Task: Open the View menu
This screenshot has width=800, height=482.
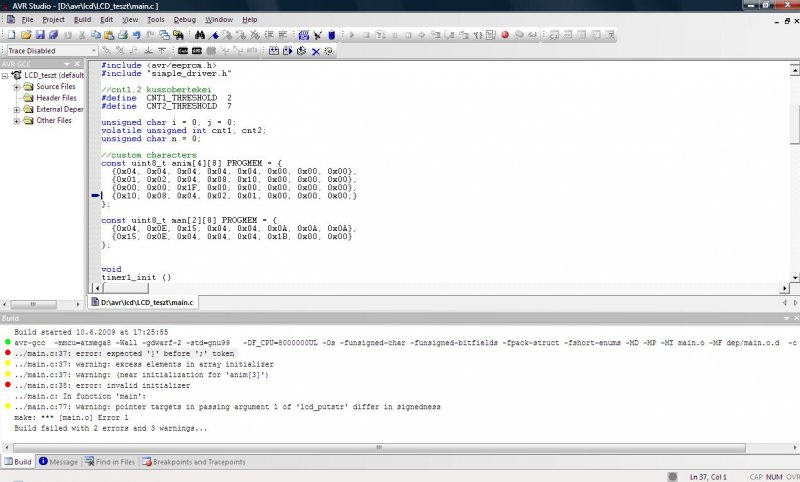Action: click(130, 19)
